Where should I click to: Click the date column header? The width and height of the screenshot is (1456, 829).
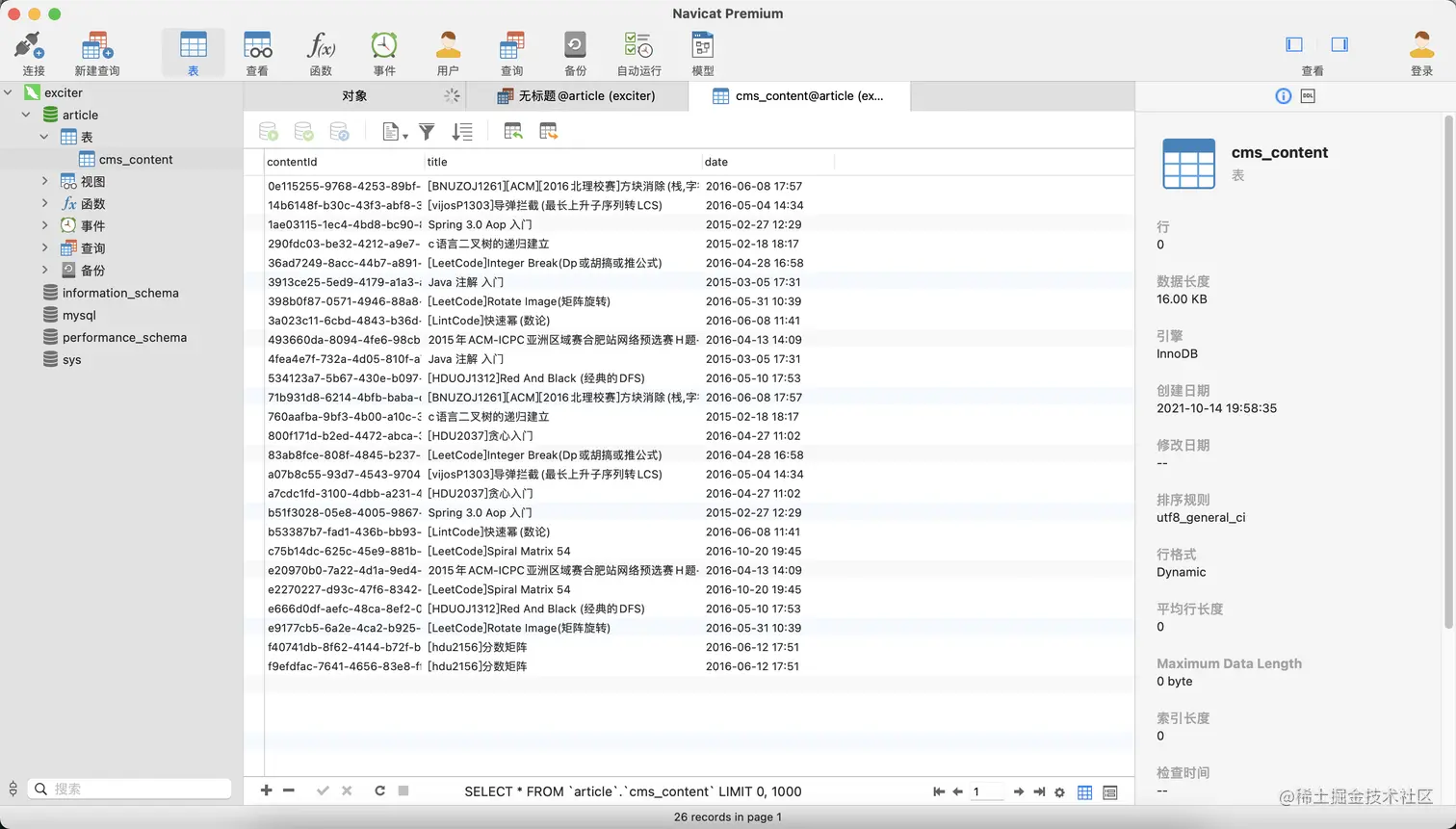pyautogui.click(x=767, y=162)
